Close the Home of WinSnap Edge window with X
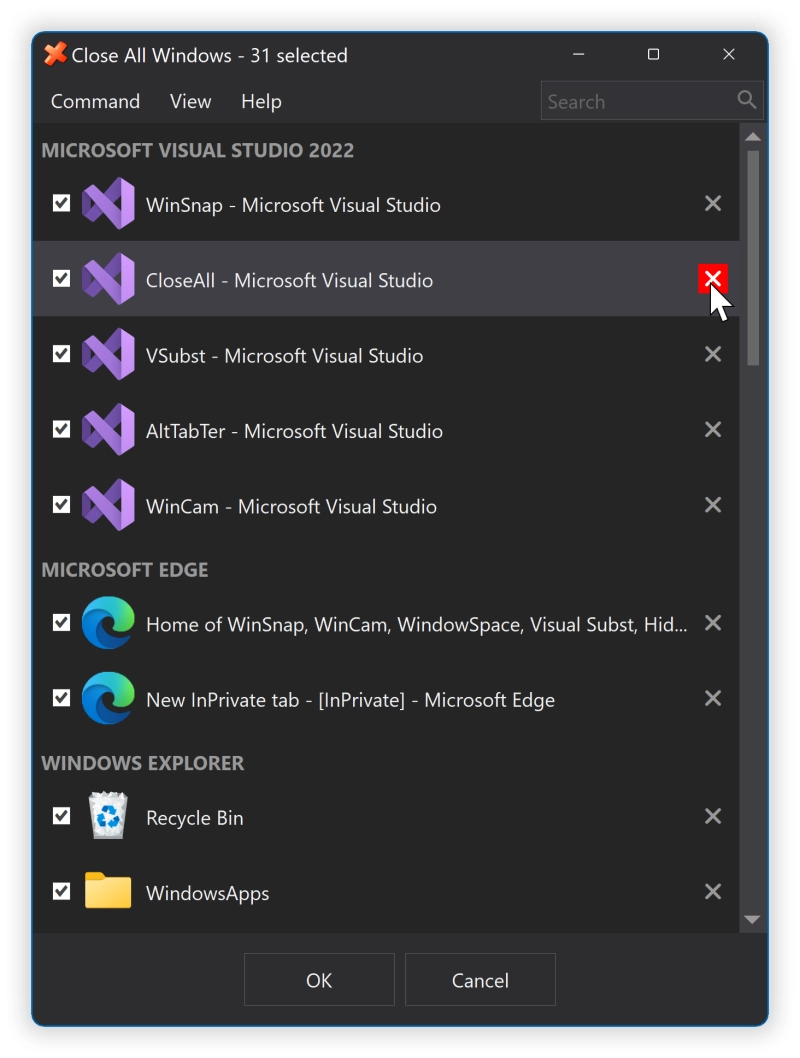This screenshot has width=800, height=1058. click(x=713, y=623)
